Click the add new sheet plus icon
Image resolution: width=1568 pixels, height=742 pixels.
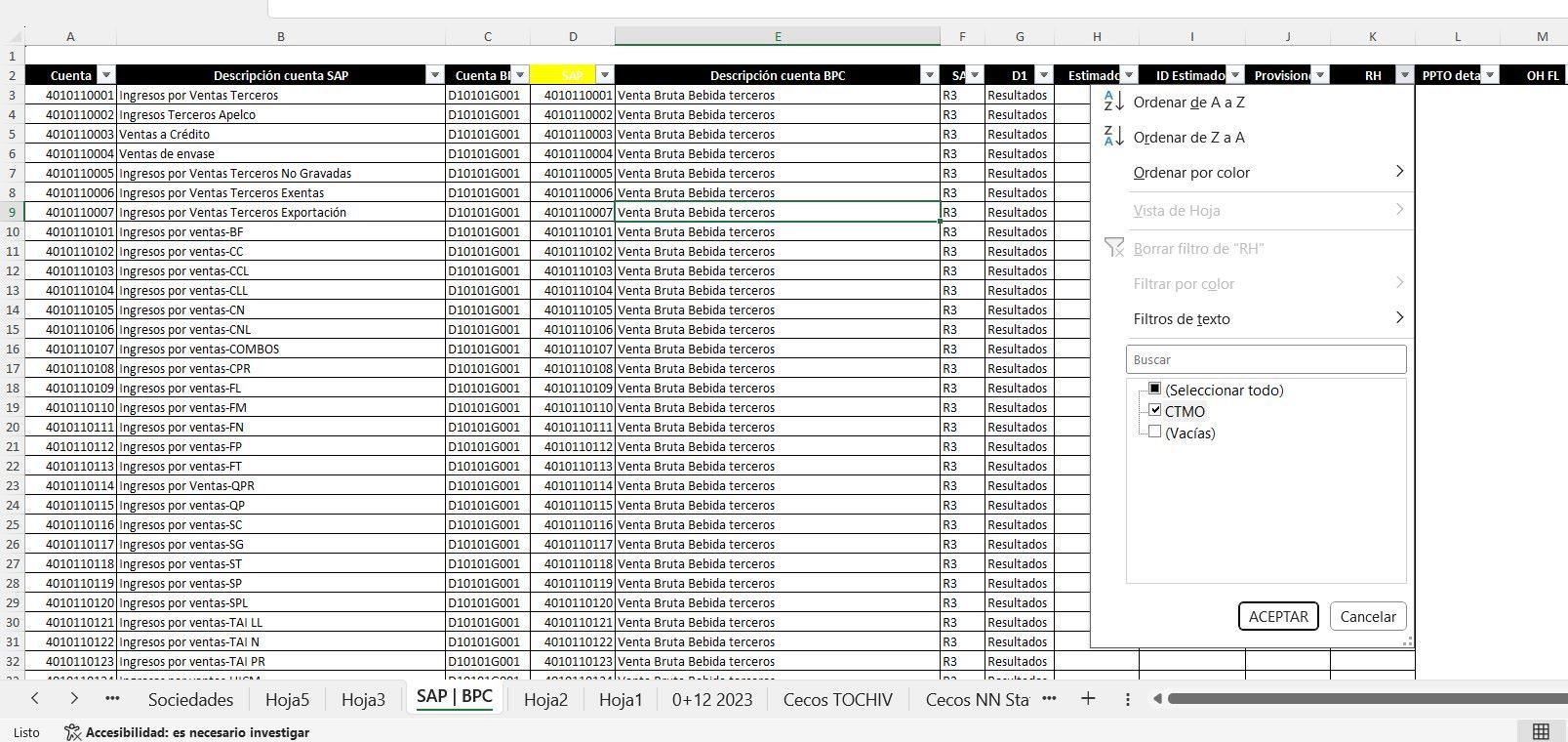tap(1088, 699)
